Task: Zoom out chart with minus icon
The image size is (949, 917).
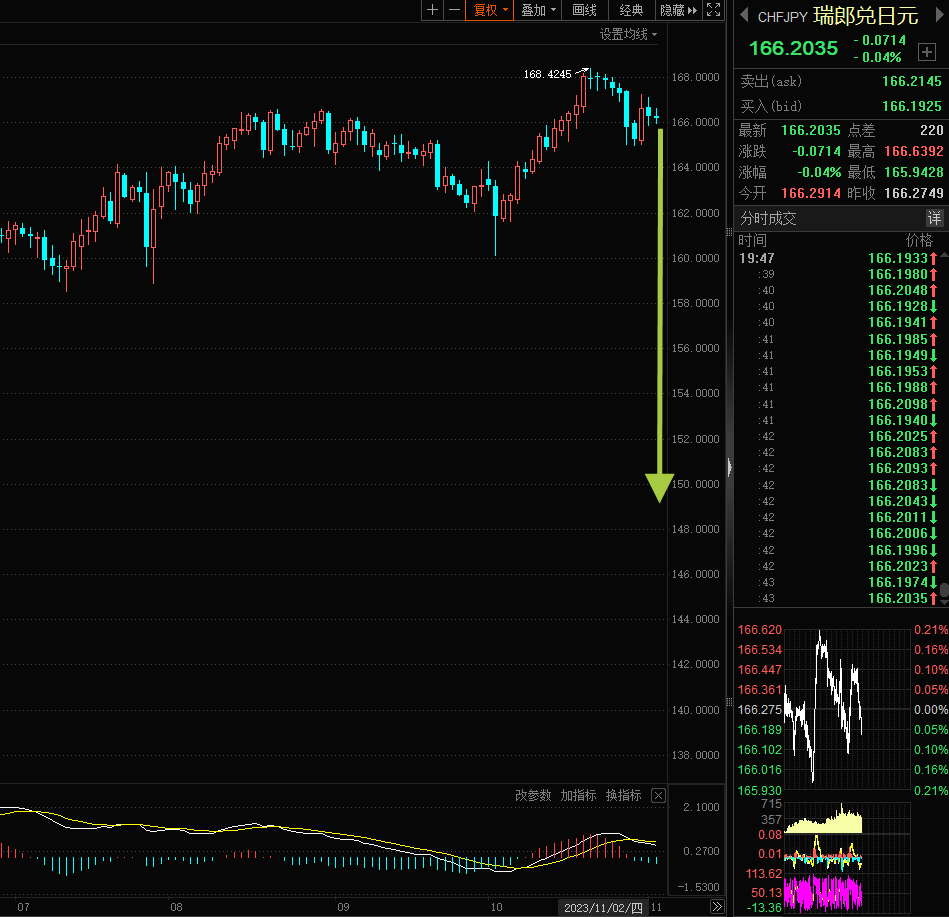Action: coord(454,10)
